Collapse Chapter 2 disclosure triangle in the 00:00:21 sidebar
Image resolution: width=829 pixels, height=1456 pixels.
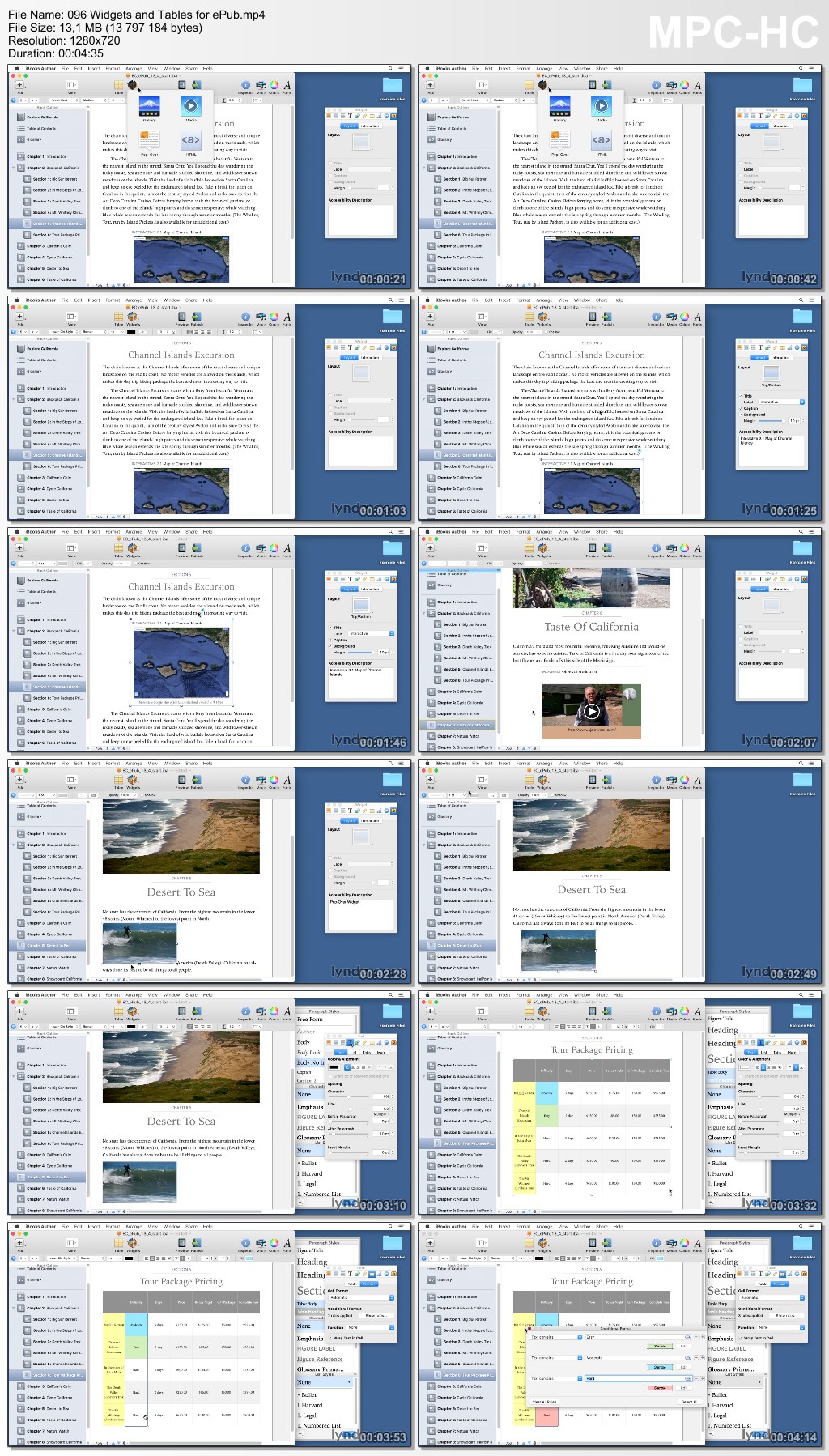[x=13, y=168]
